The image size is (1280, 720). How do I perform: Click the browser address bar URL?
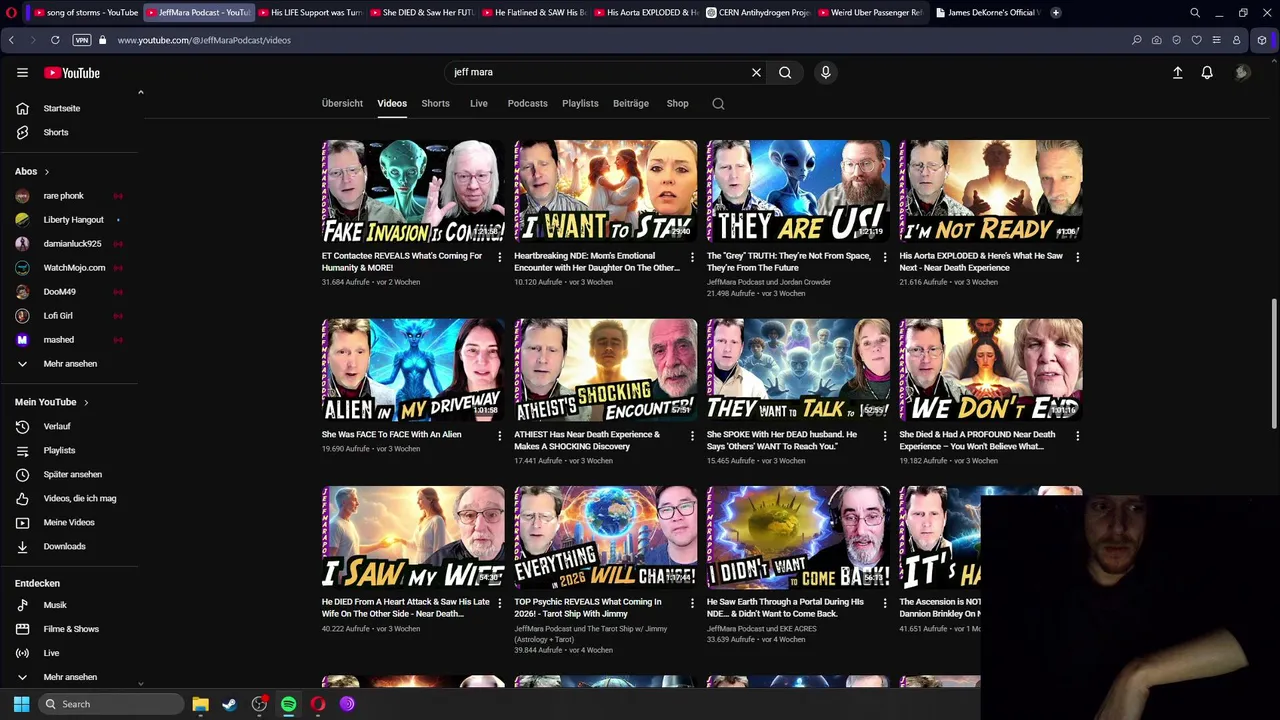tap(204, 40)
